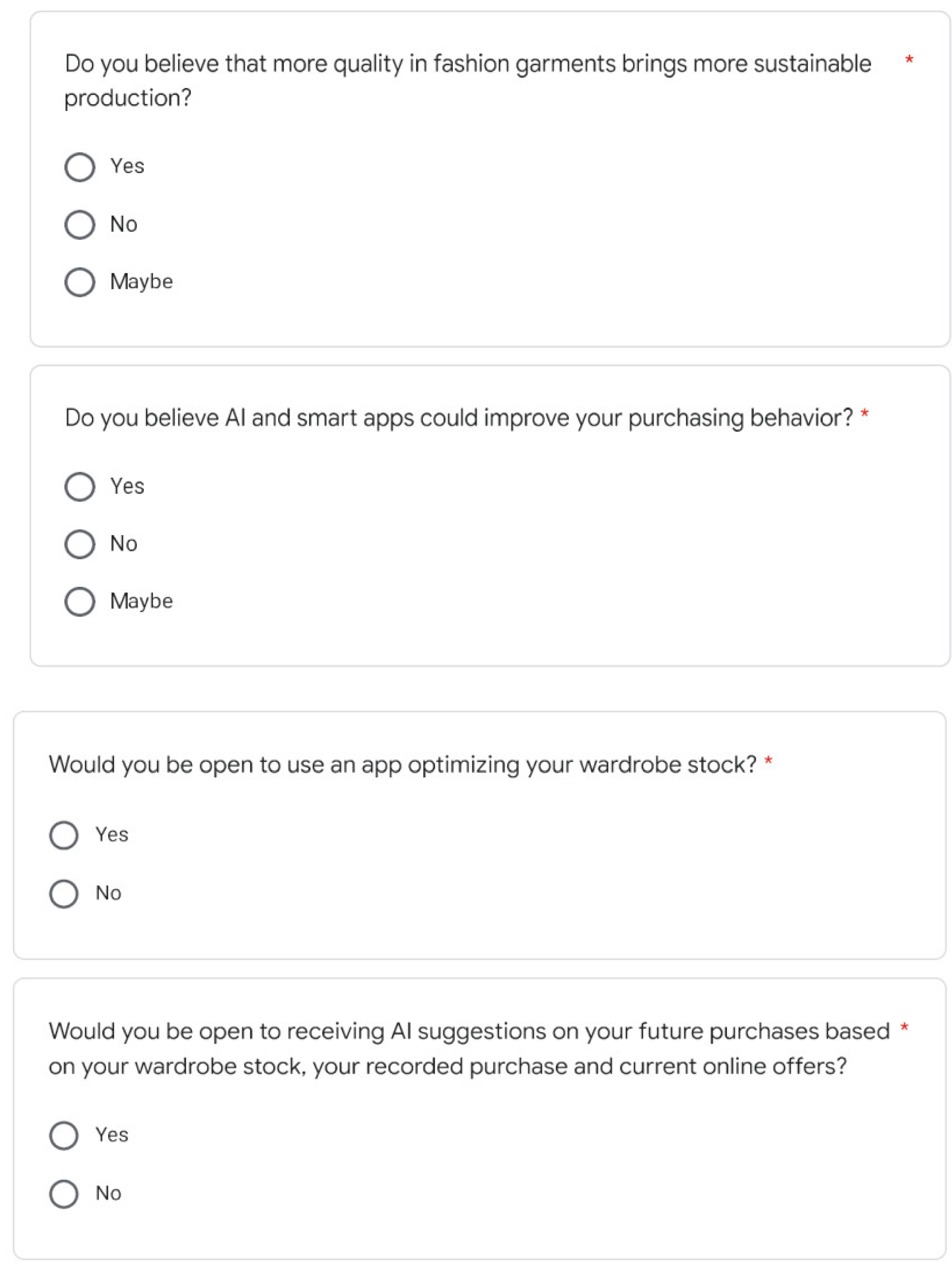Image resolution: width=952 pixels, height=1274 pixels.
Task: Pick Yes for using wardrobe stock app
Action: point(64,835)
